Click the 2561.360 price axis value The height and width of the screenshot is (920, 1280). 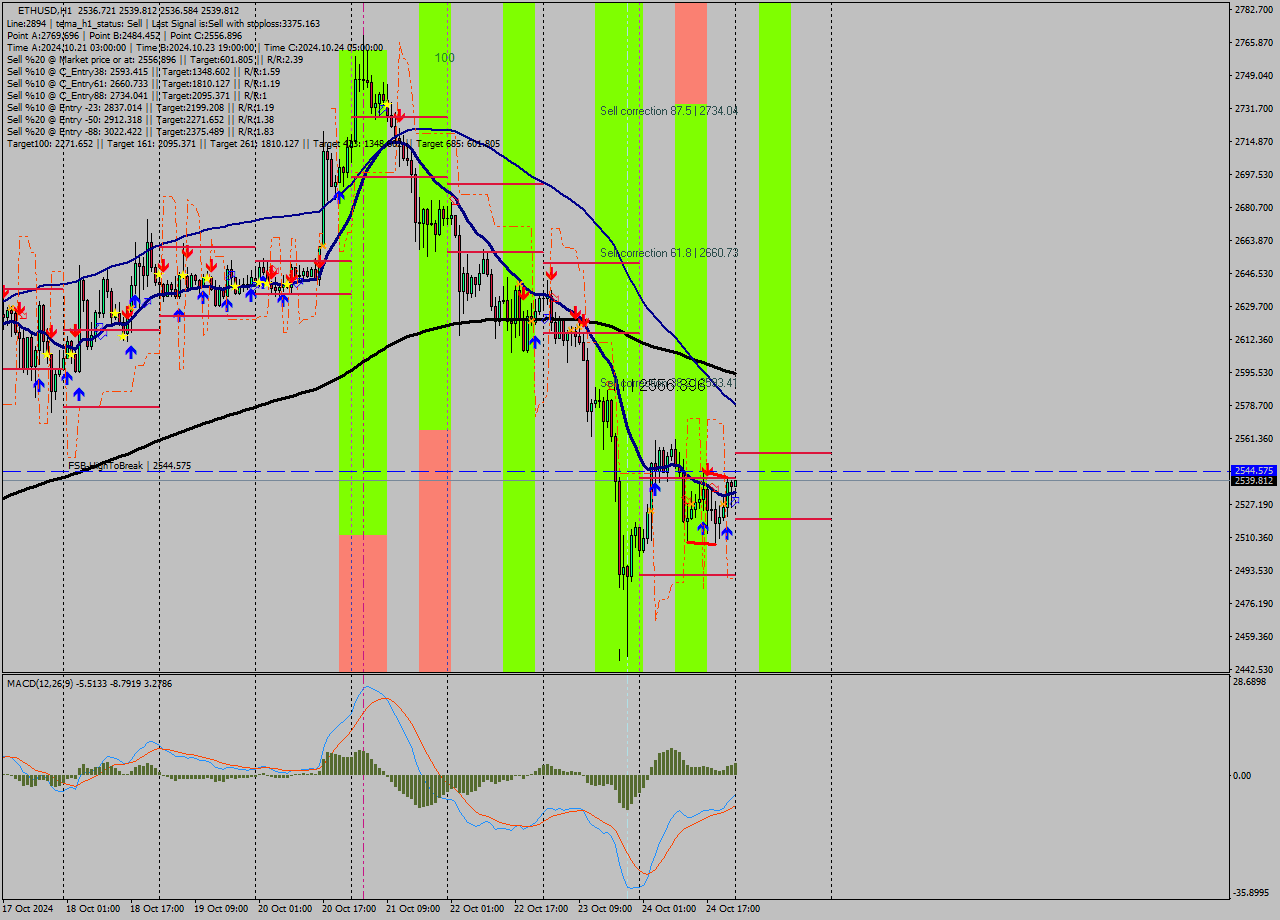[1254, 438]
